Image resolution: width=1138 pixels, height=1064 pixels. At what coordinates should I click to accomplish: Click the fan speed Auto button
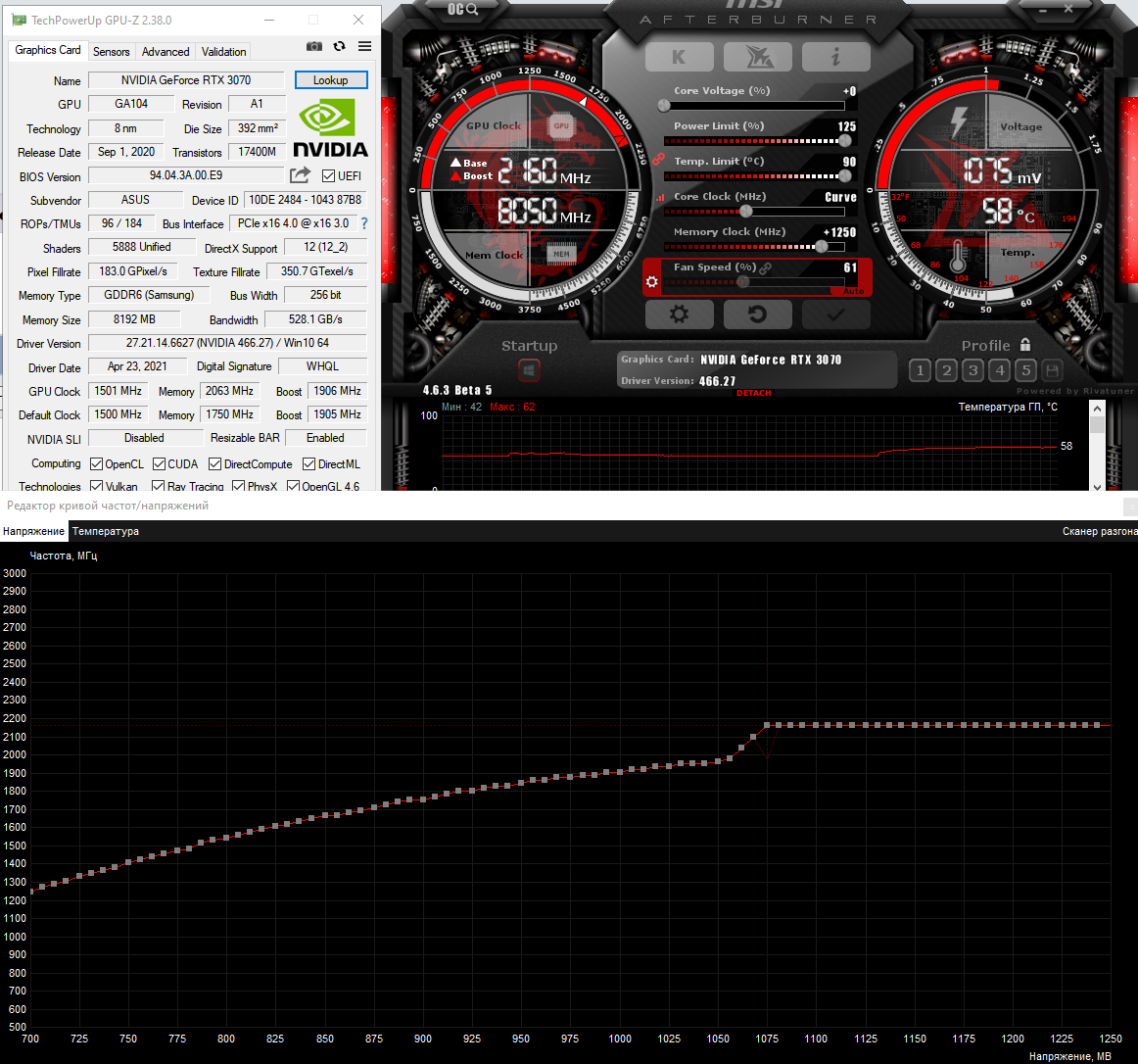(854, 291)
